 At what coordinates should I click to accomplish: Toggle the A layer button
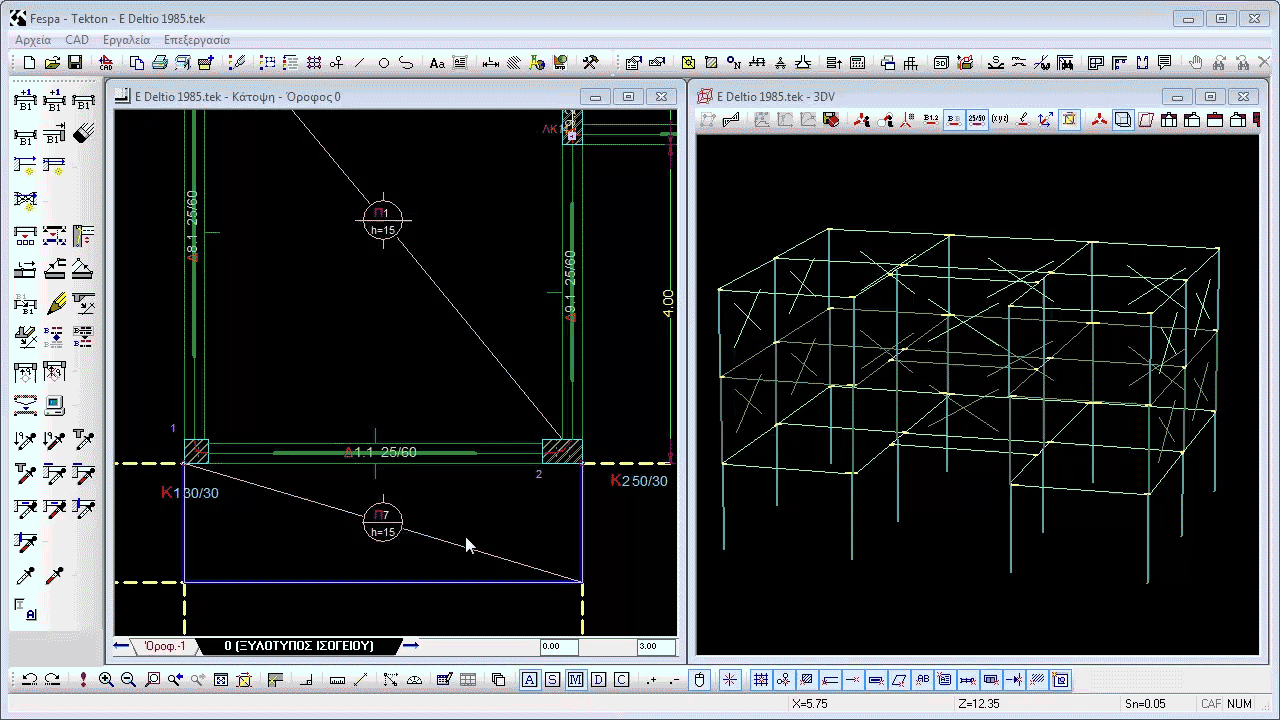529,680
